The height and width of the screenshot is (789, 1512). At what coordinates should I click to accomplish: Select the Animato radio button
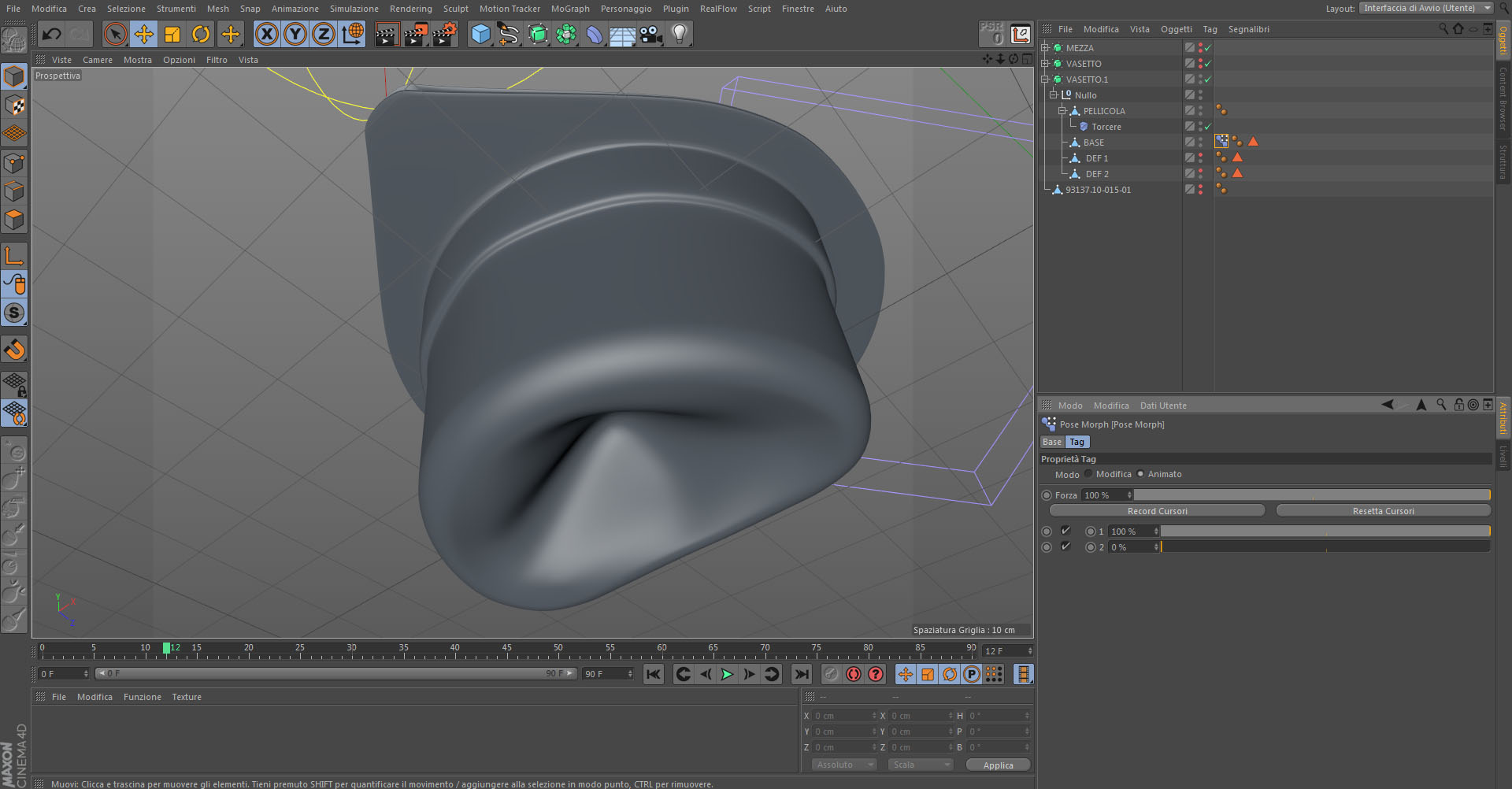(1140, 474)
